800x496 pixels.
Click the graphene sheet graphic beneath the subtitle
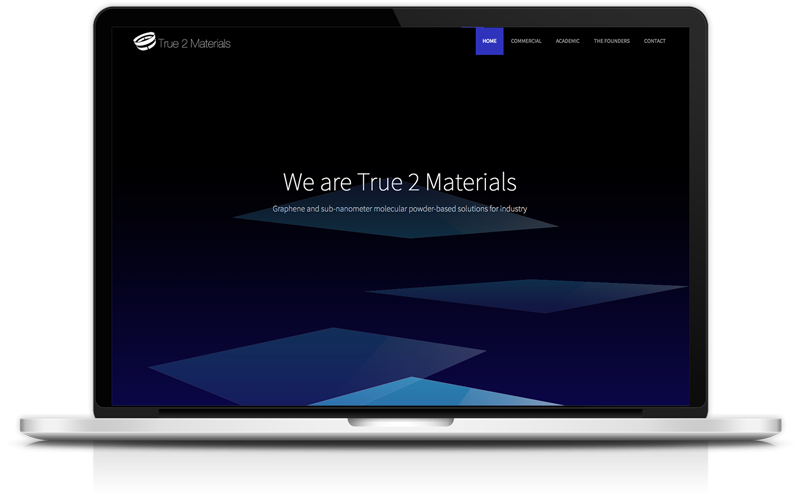[400, 228]
